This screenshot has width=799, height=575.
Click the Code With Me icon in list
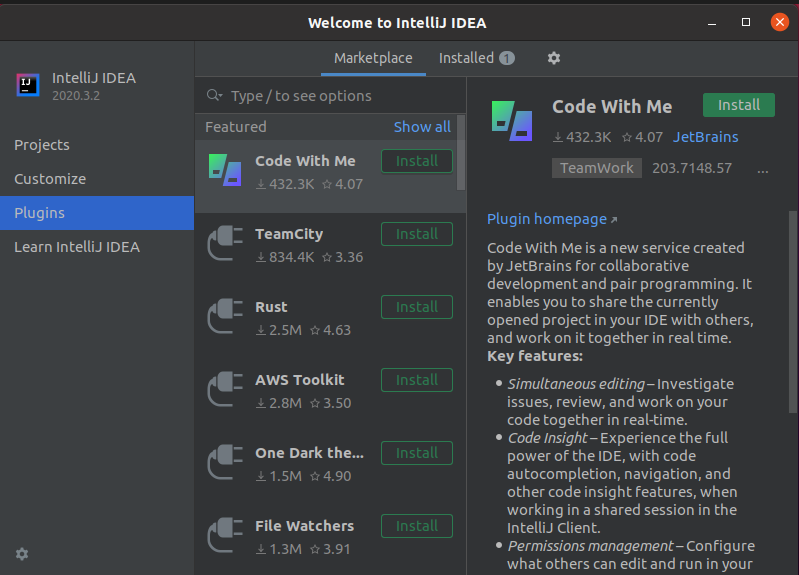click(x=225, y=170)
